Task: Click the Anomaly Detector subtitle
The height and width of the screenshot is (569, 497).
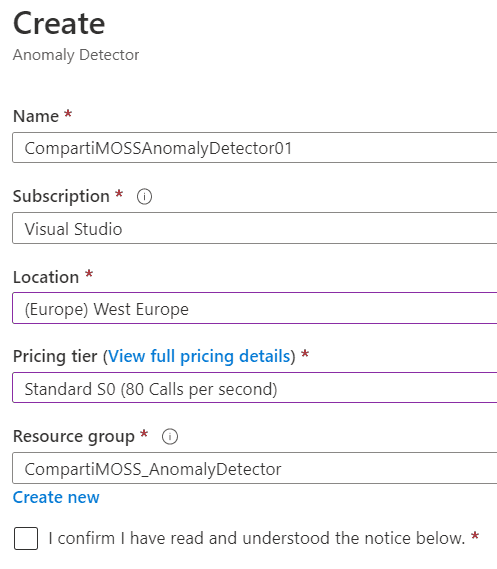Action: [x=76, y=55]
